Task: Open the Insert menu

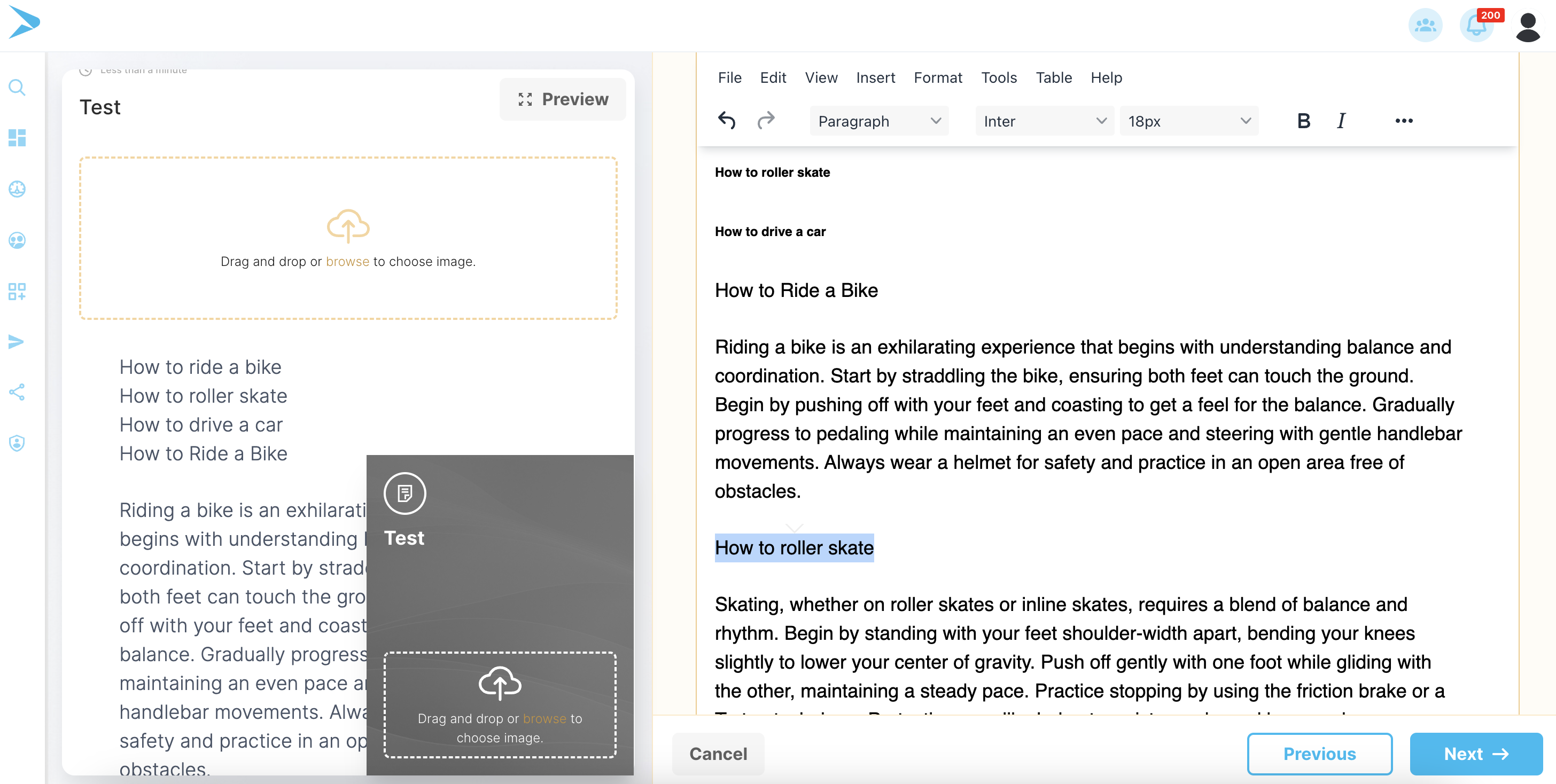Action: (875, 78)
